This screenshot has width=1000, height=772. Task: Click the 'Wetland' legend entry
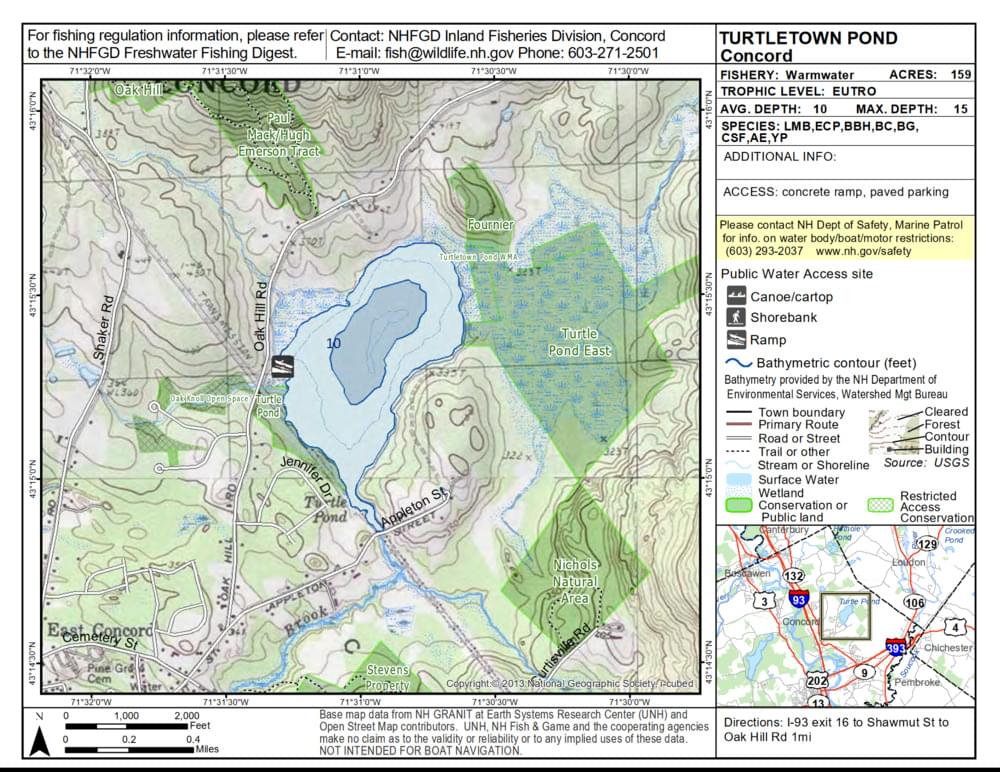781,493
